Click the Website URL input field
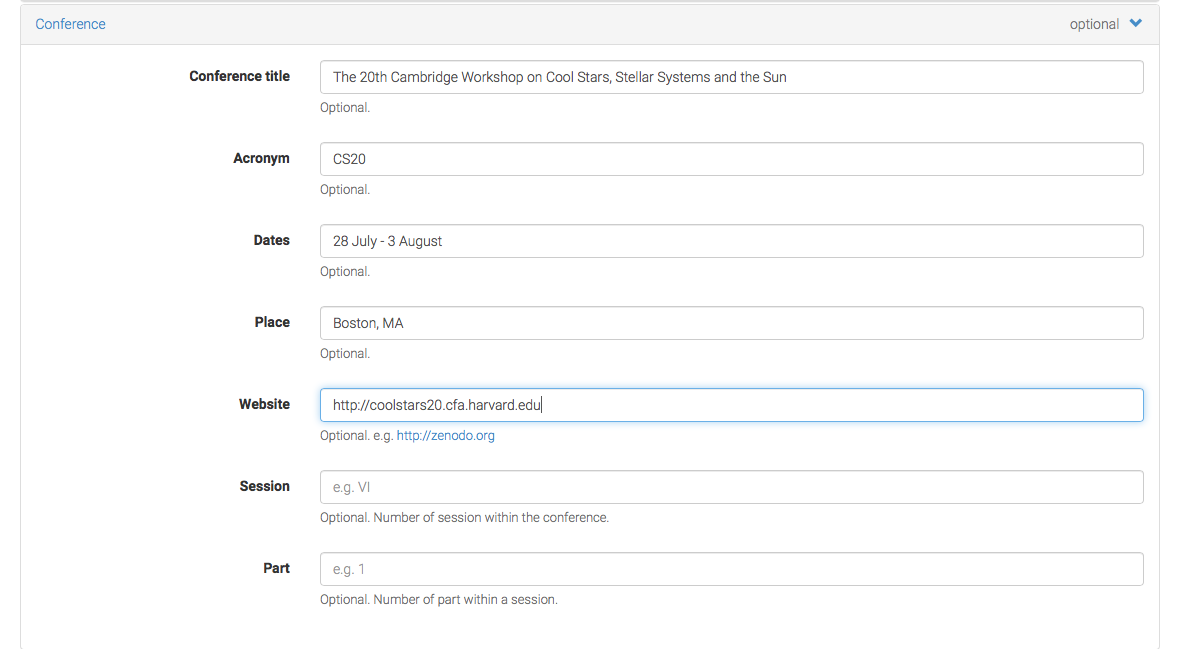The width and height of the screenshot is (1184, 649). tap(731, 405)
